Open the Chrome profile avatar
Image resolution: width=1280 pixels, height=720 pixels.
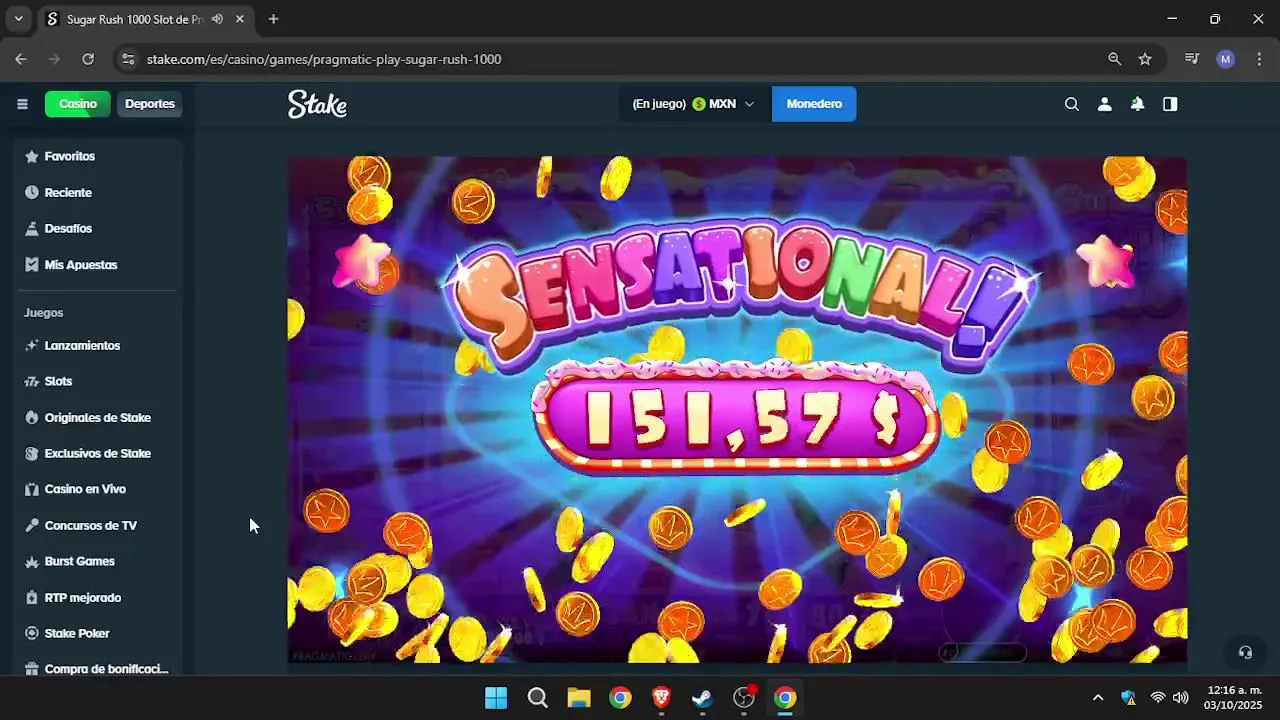[1226, 59]
